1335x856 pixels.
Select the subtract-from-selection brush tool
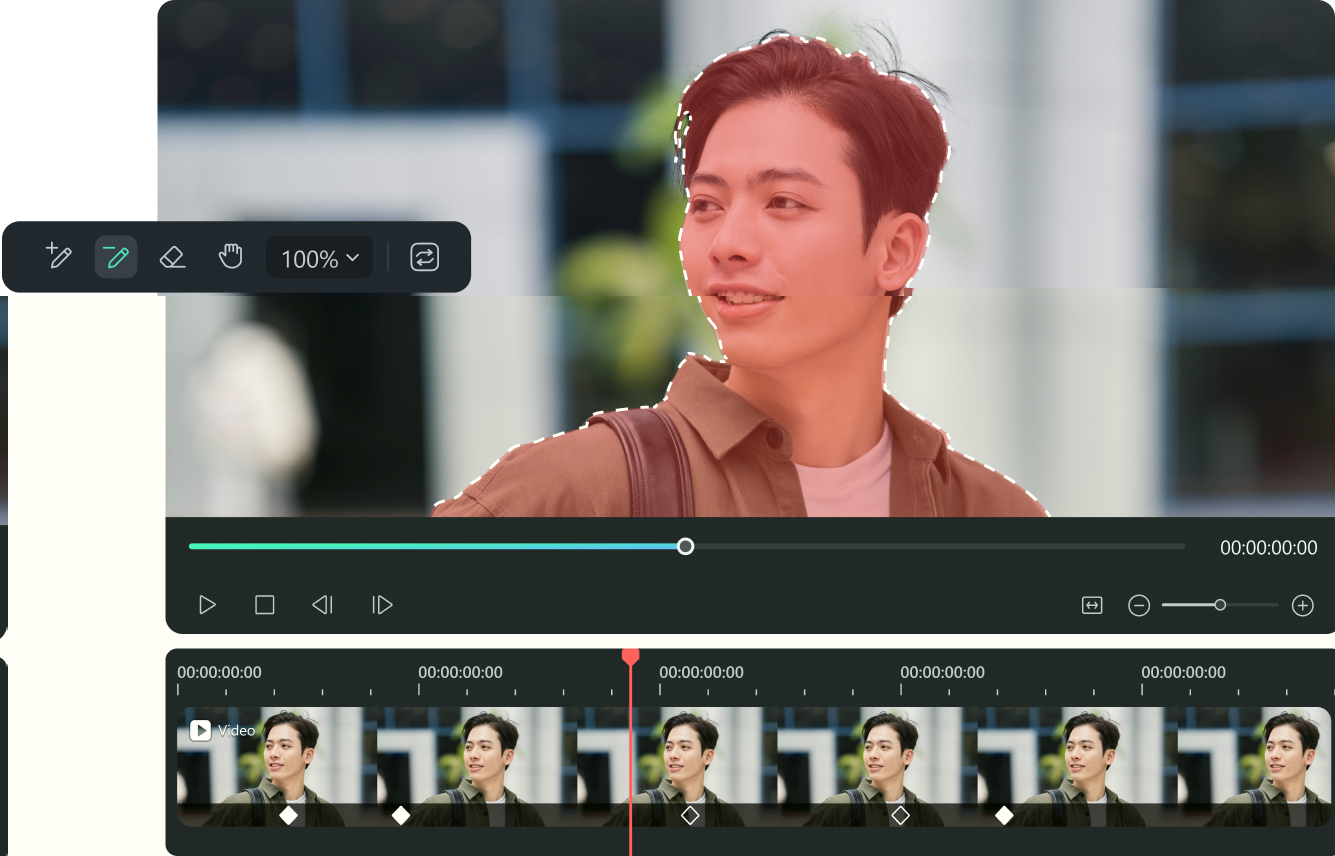pos(116,257)
